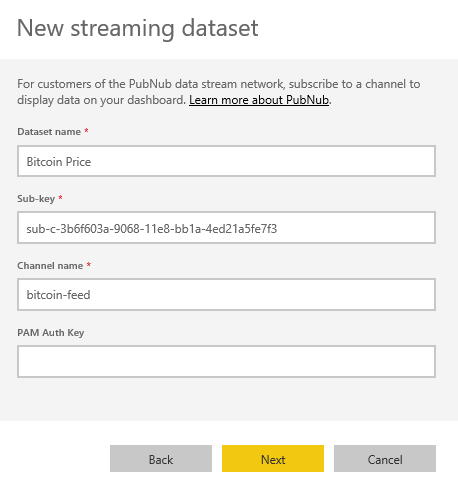Select the Channel name input field
The image size is (458, 500).
point(226,295)
